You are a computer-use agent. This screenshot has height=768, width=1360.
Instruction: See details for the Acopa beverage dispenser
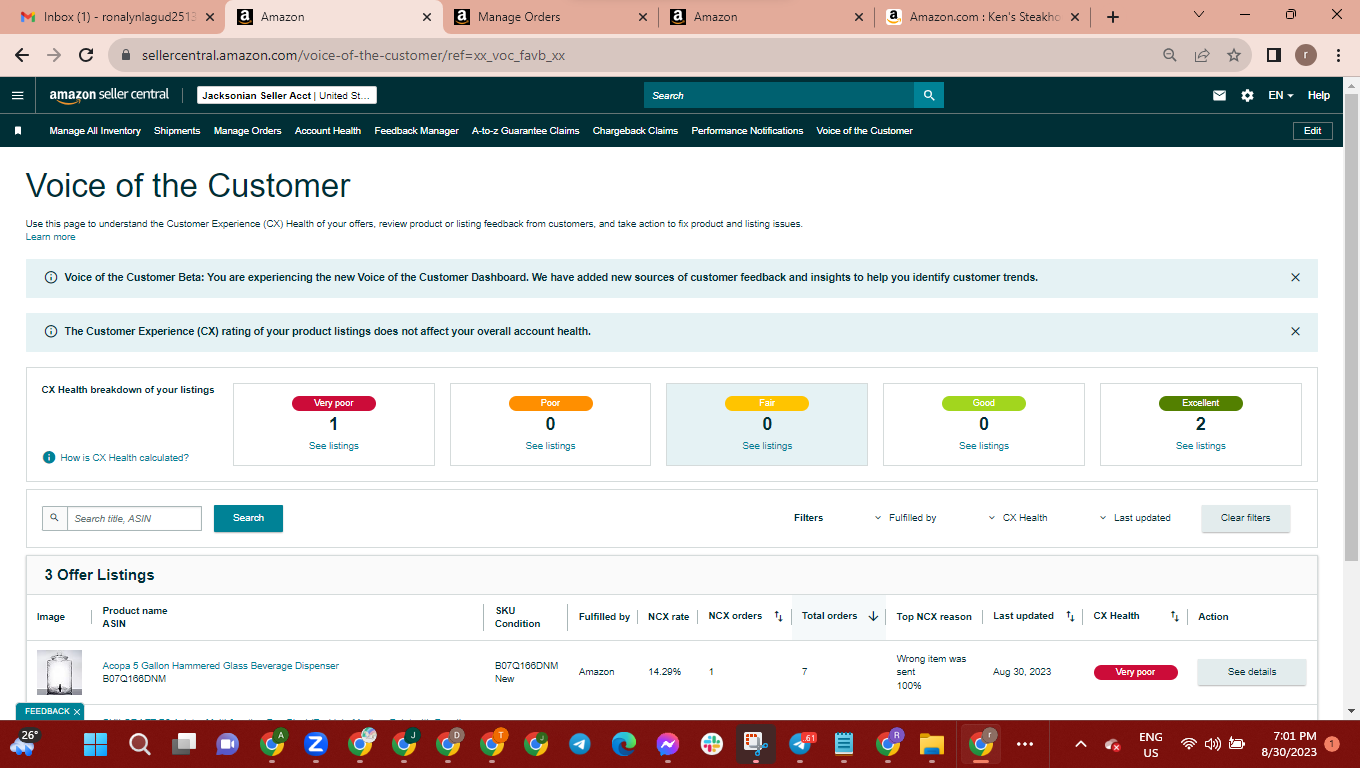[1252, 672]
